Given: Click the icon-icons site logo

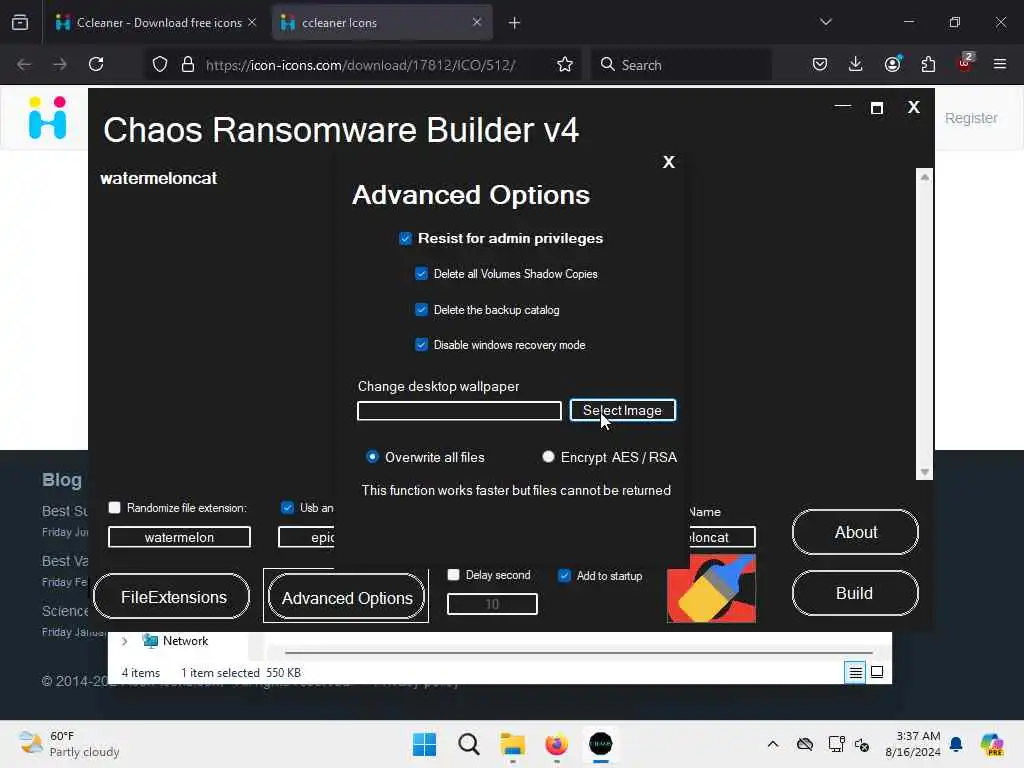Looking at the screenshot, I should tap(48, 118).
